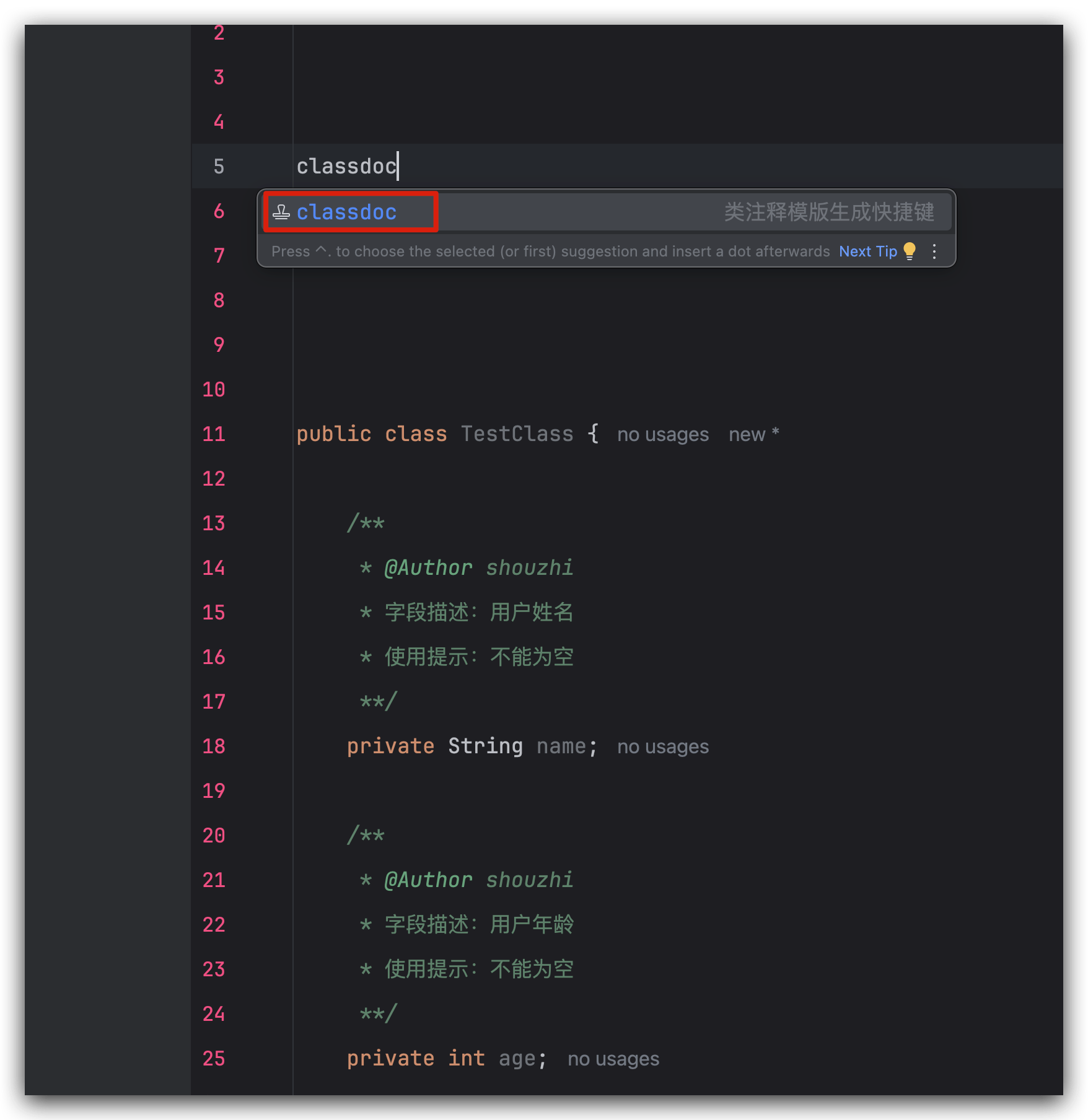Screen dimensions: 1088x1120
Task: Click '使用提示: 不能为空' on line 16
Action: [x=478, y=657]
